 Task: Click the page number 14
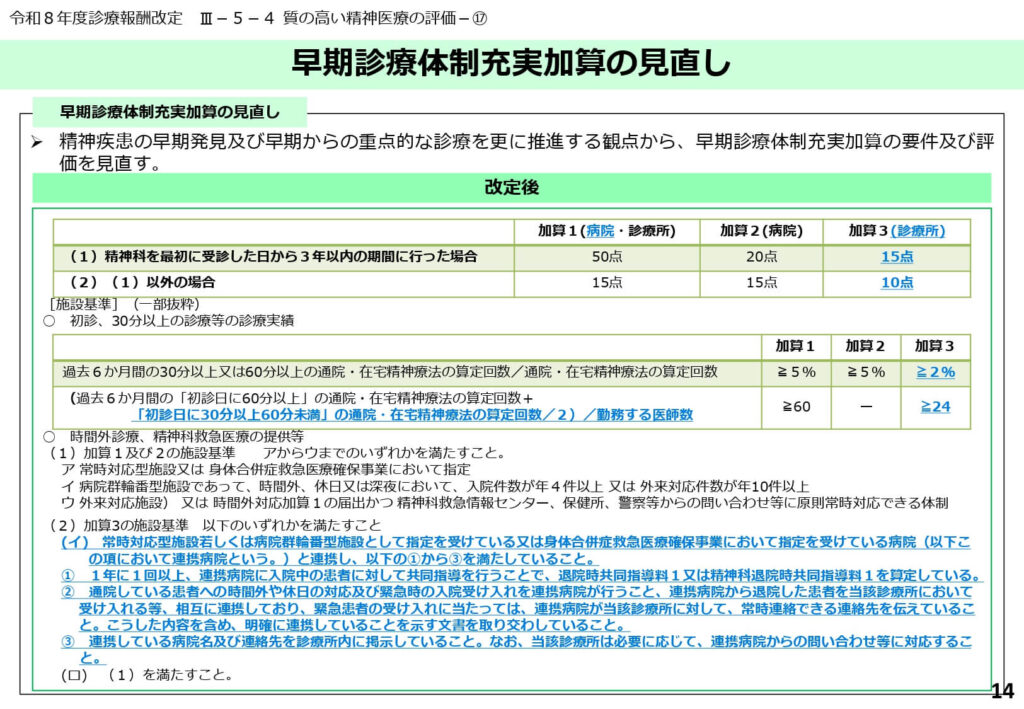(x=1001, y=691)
